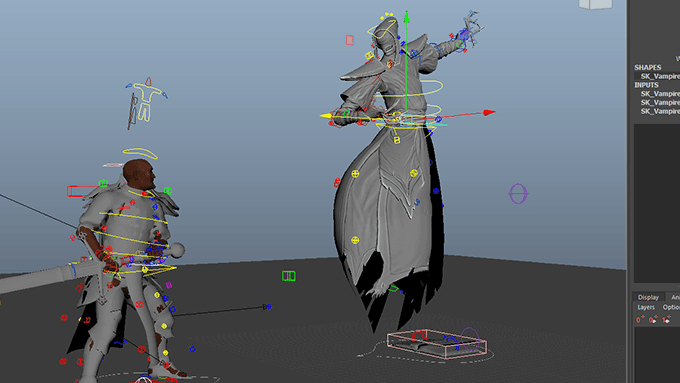680x383 pixels.
Task: Select the green double-rectangle control on floor
Action: click(288, 276)
